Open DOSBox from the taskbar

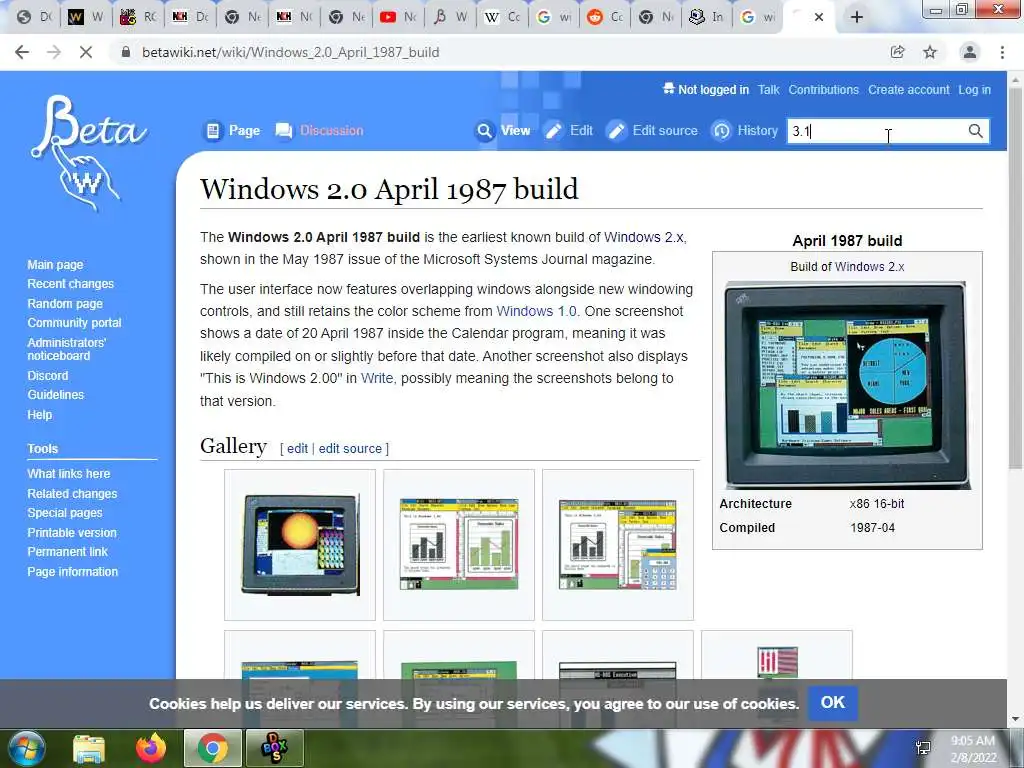click(x=274, y=748)
